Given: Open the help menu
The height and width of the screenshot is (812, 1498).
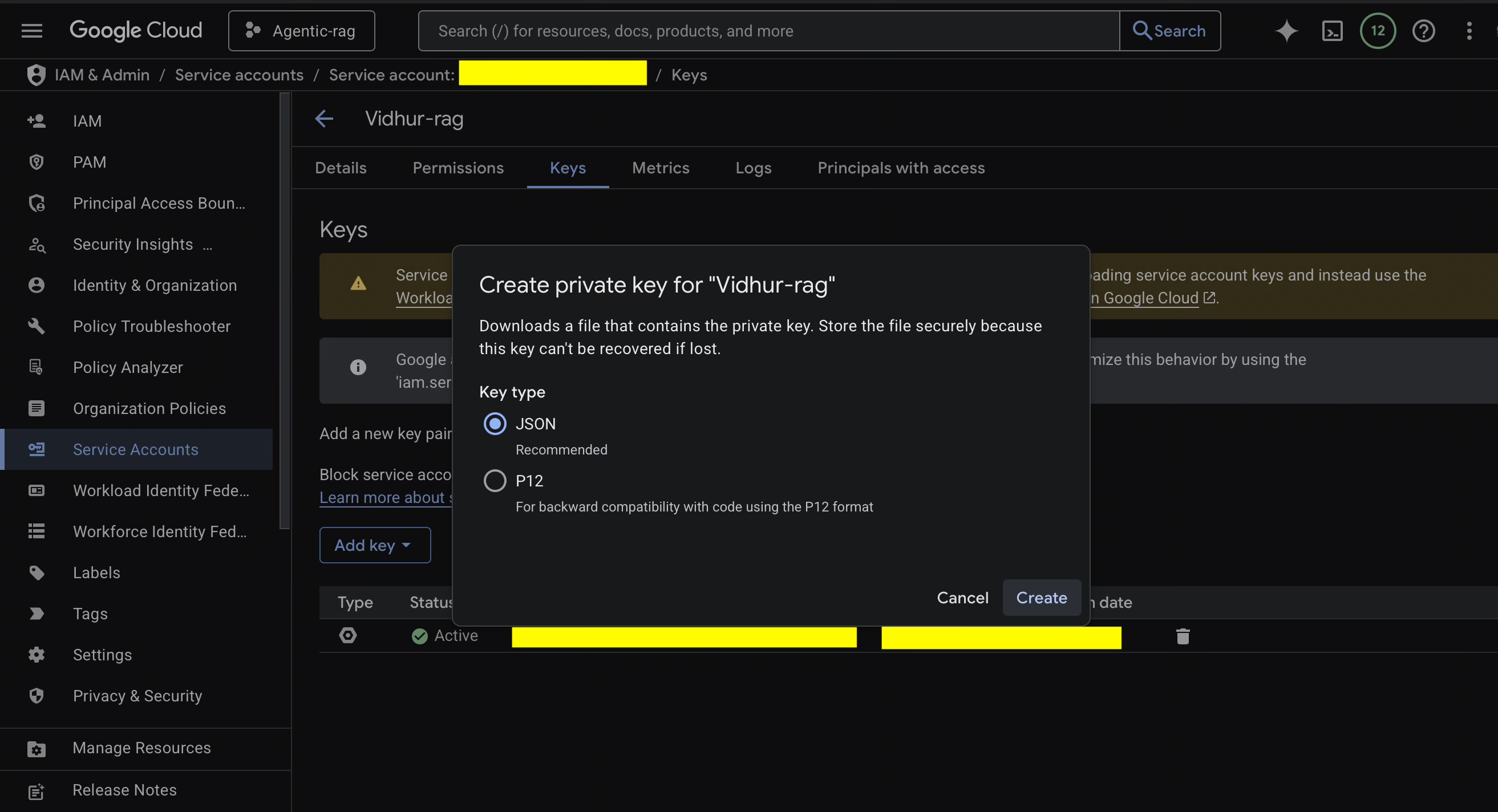Looking at the screenshot, I should (x=1424, y=31).
